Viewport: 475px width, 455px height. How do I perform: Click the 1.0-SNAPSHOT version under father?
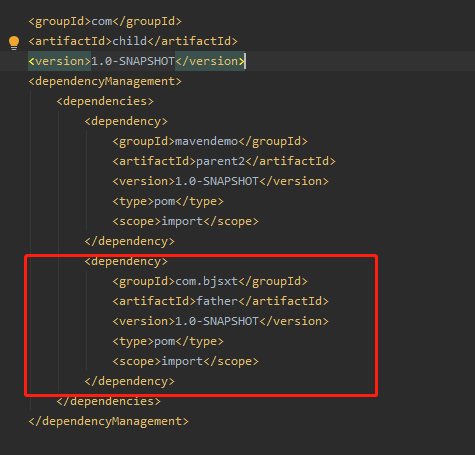click(x=217, y=321)
